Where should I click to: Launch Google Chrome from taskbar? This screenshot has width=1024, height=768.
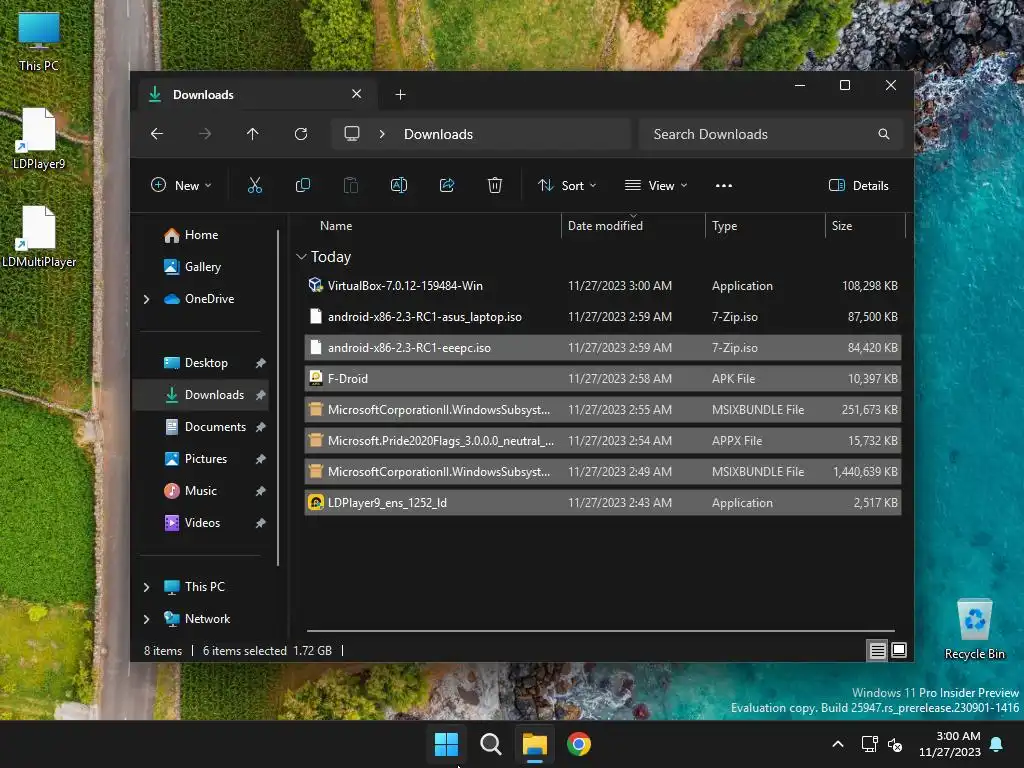click(579, 744)
